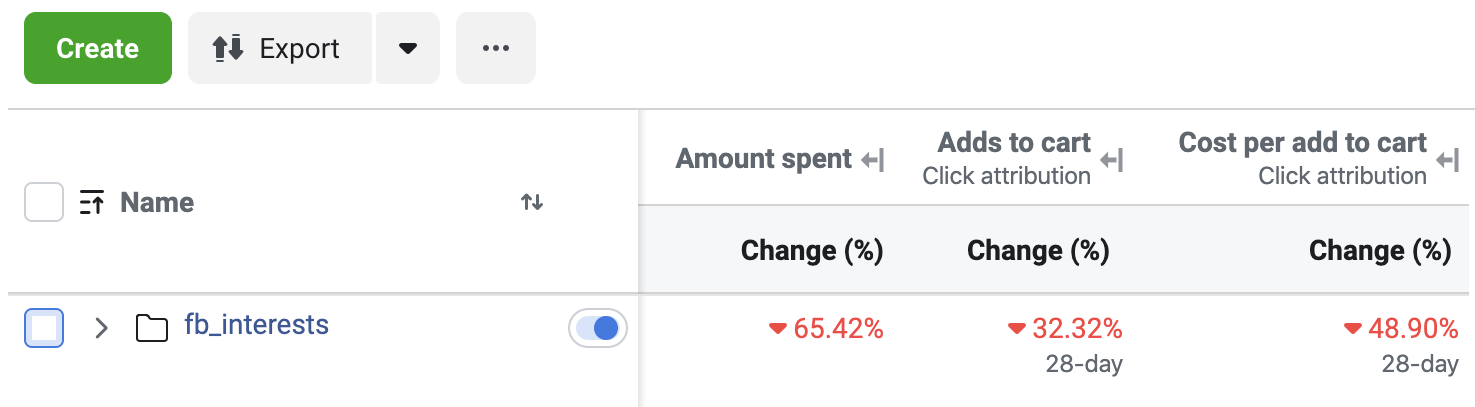Click the Cost per add to cart header
The width and height of the screenshot is (1475, 407).
click(1302, 143)
